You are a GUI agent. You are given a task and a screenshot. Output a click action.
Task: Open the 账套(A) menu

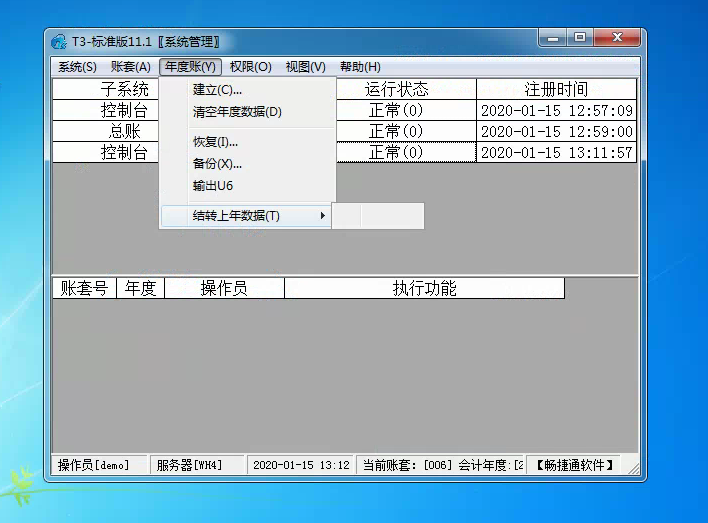[x=131, y=67]
